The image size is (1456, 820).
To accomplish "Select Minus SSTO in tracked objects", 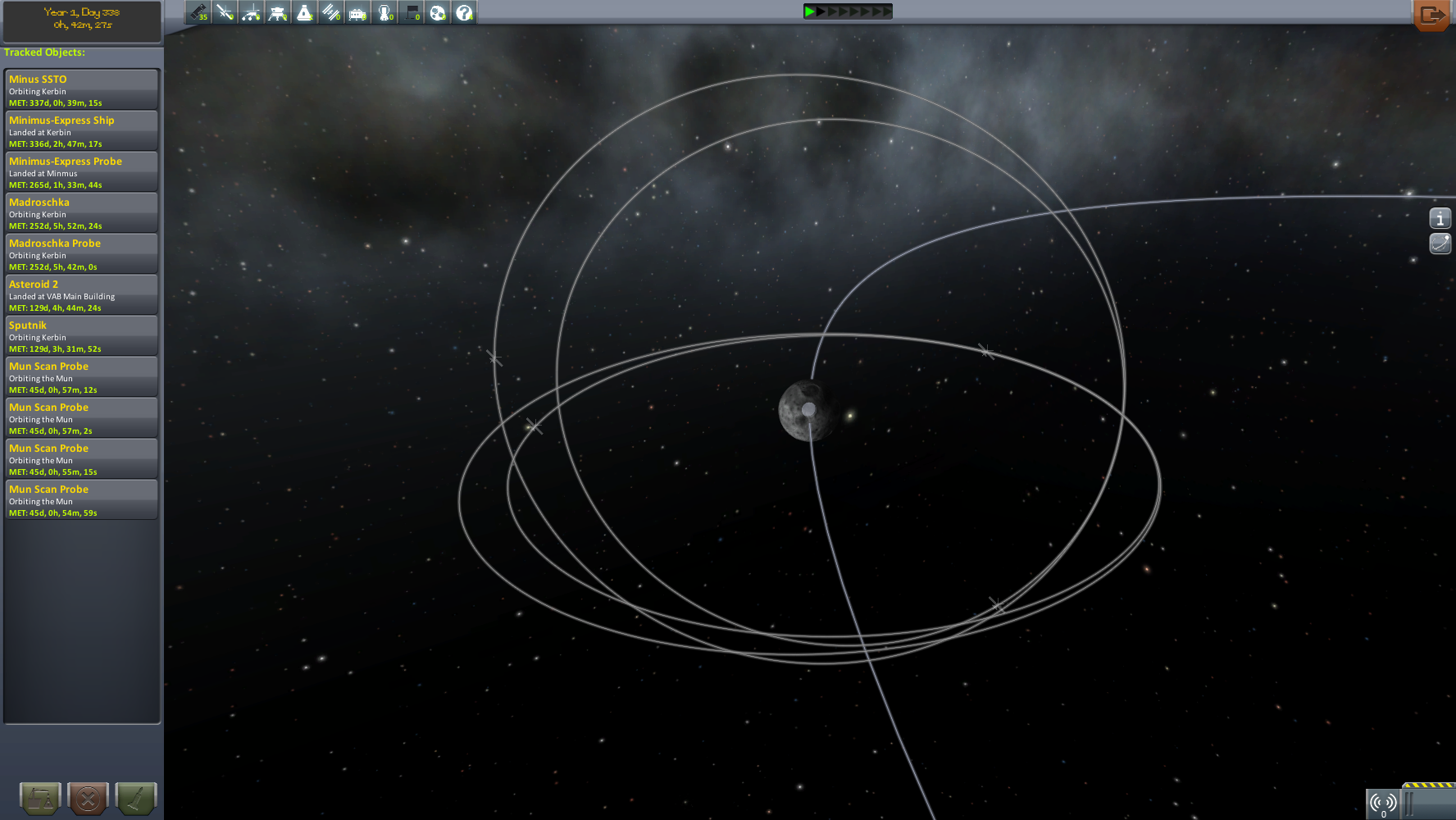I will (x=81, y=89).
